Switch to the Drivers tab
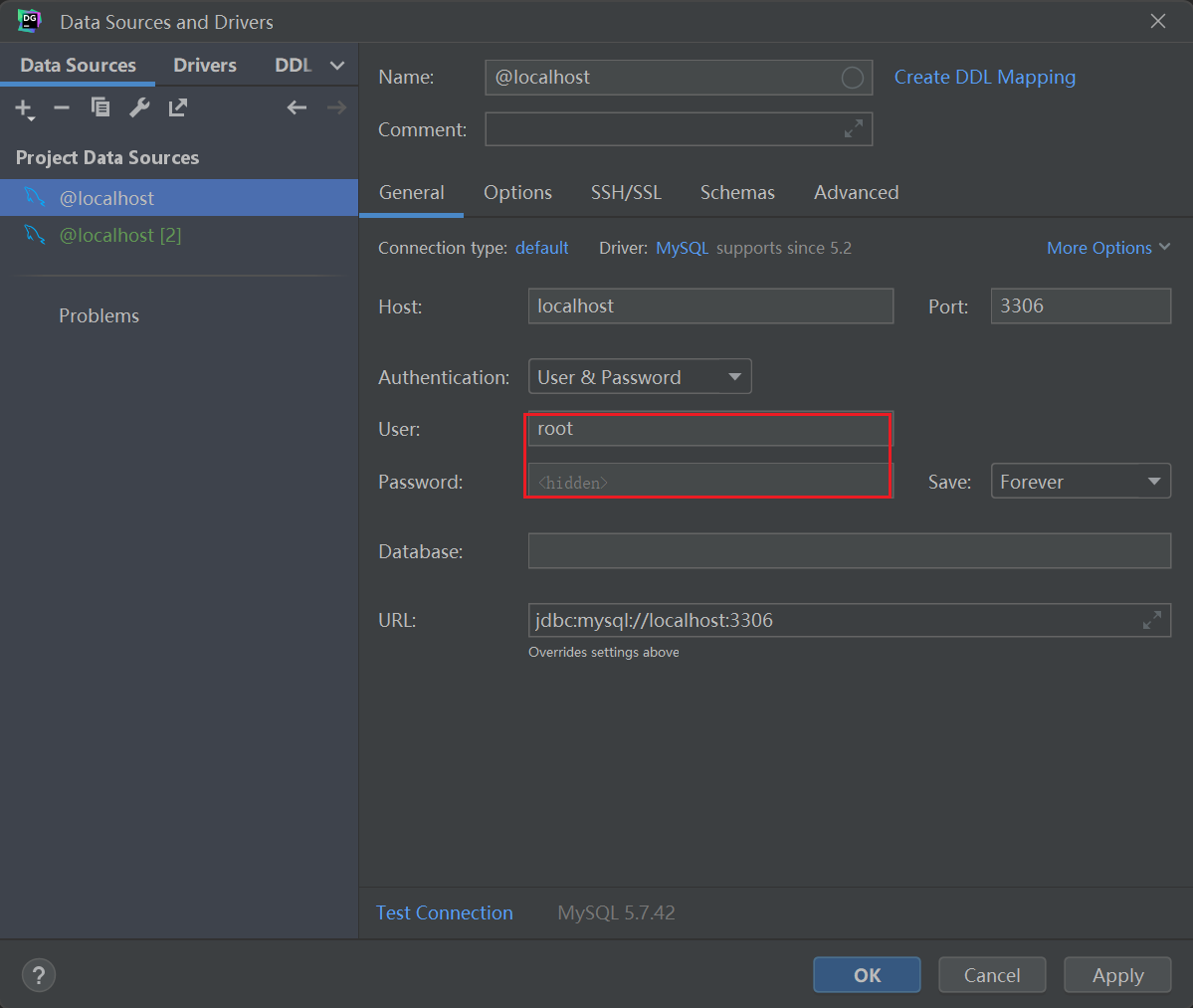Image resolution: width=1193 pixels, height=1008 pixels. coord(205,66)
